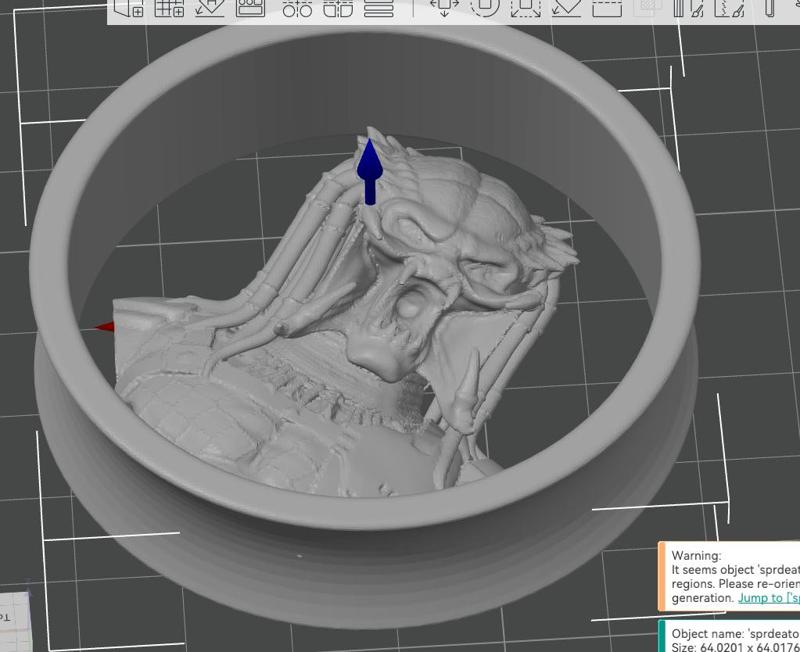Click the red X-axis arrow handle
This screenshot has height=652, width=800.
coord(105,327)
